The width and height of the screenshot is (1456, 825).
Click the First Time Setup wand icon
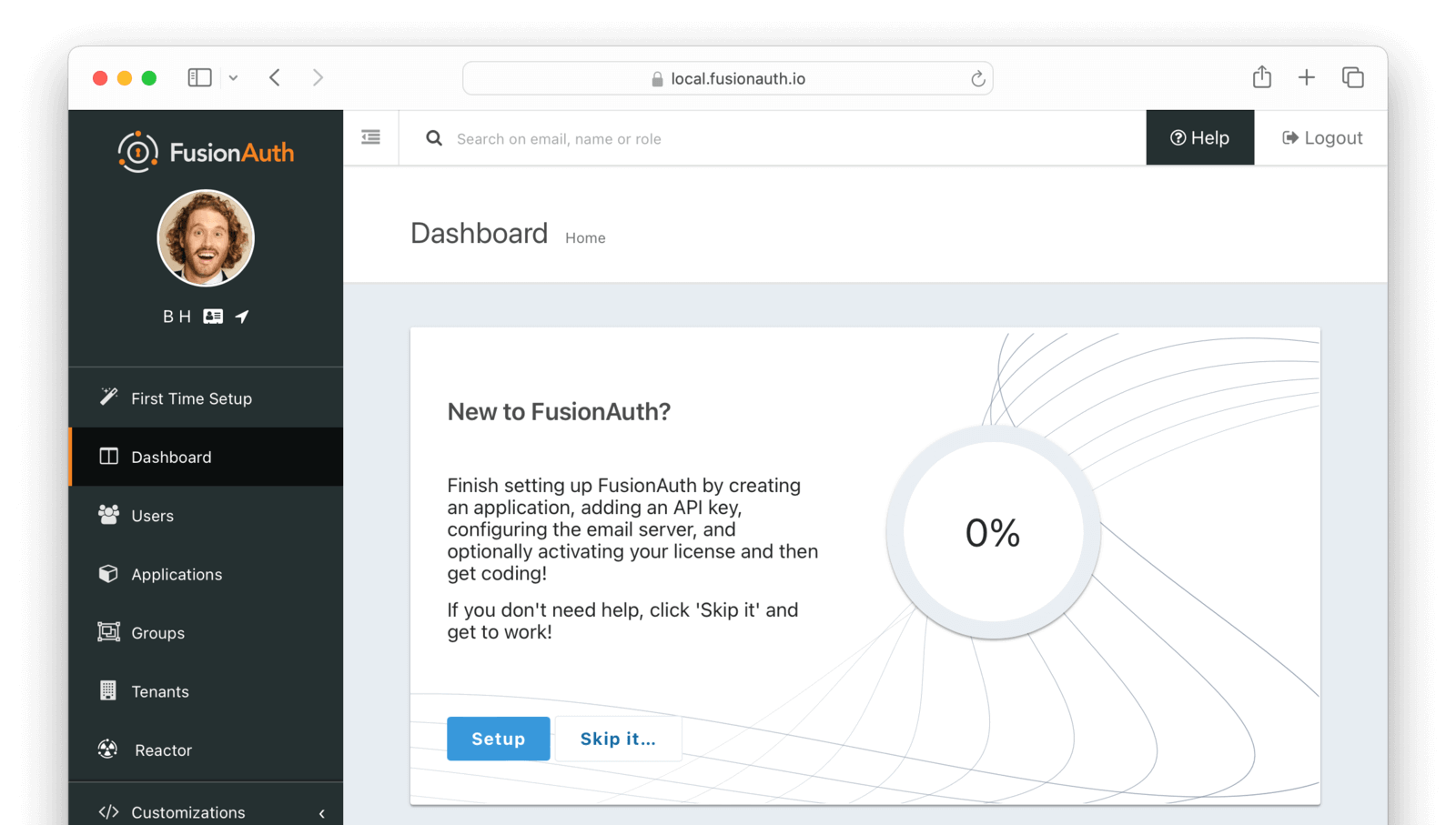[108, 397]
